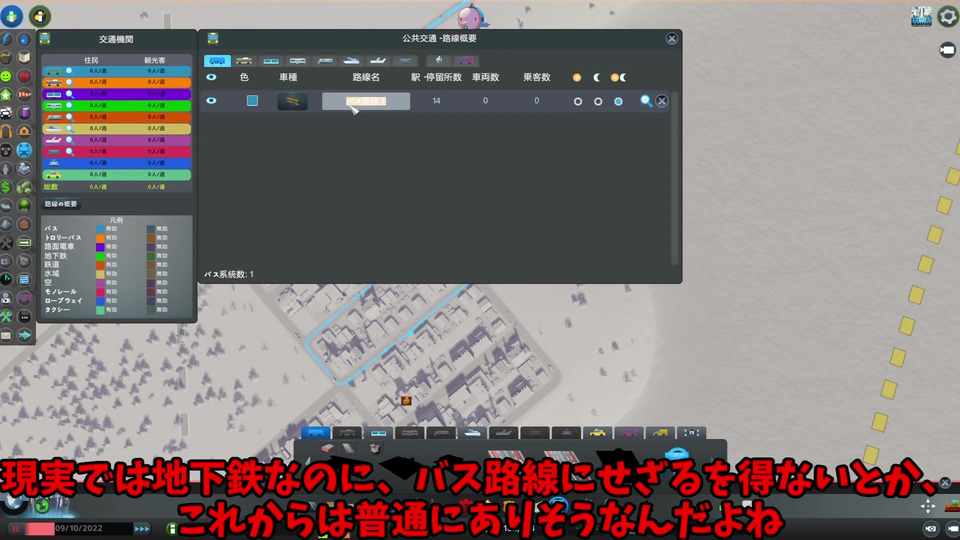Switch to the bus lines tab
Image resolution: width=960 pixels, height=540 pixels.
(x=217, y=61)
